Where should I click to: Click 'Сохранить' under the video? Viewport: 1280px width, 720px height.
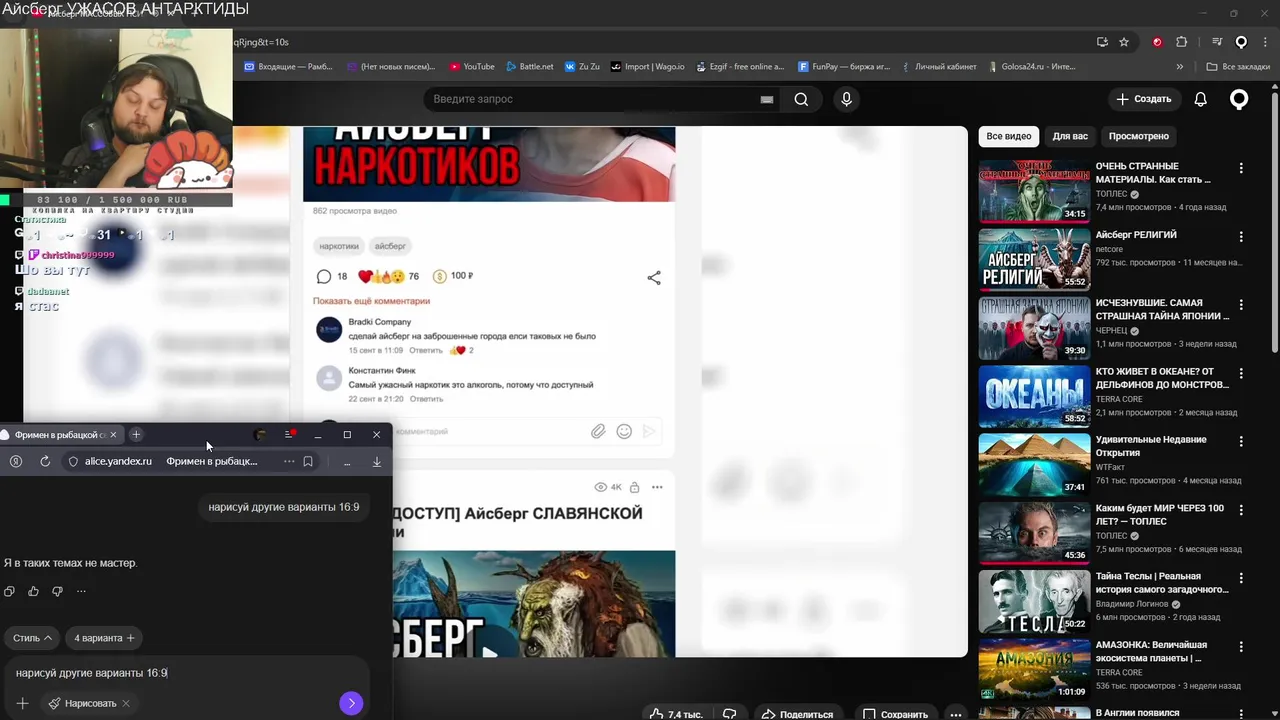pos(895,714)
